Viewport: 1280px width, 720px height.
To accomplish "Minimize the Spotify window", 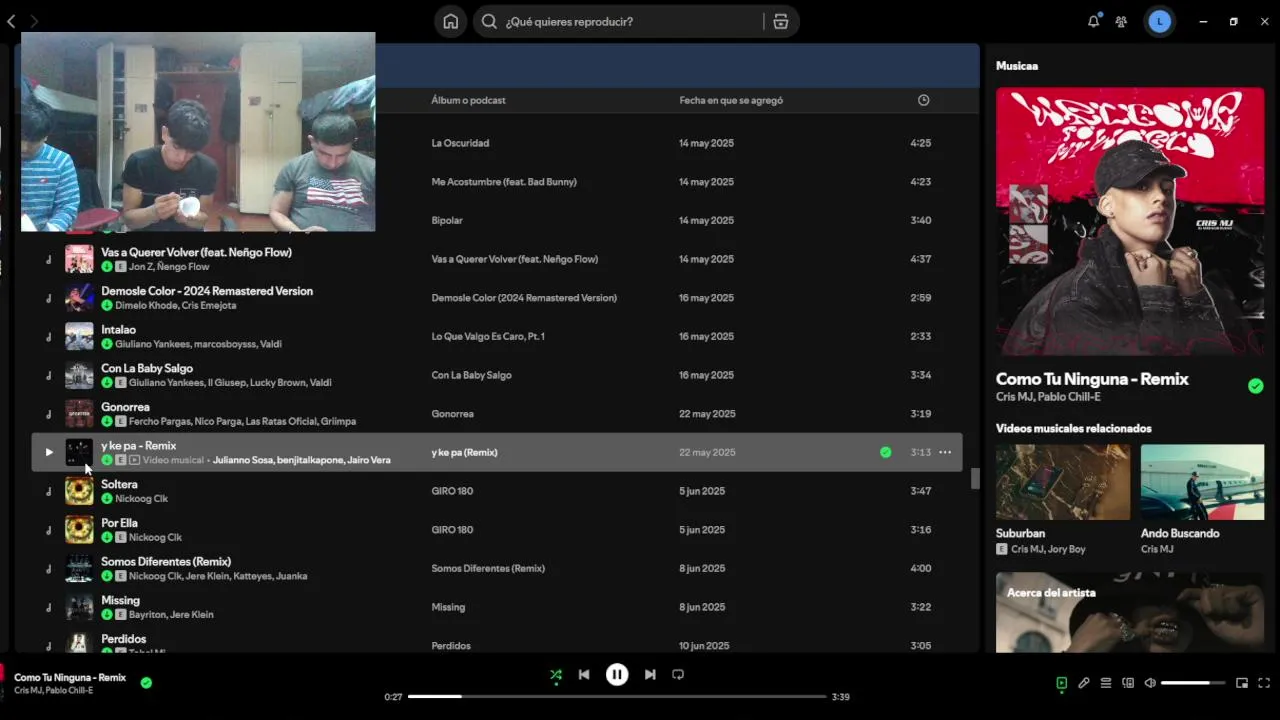I will (1203, 21).
